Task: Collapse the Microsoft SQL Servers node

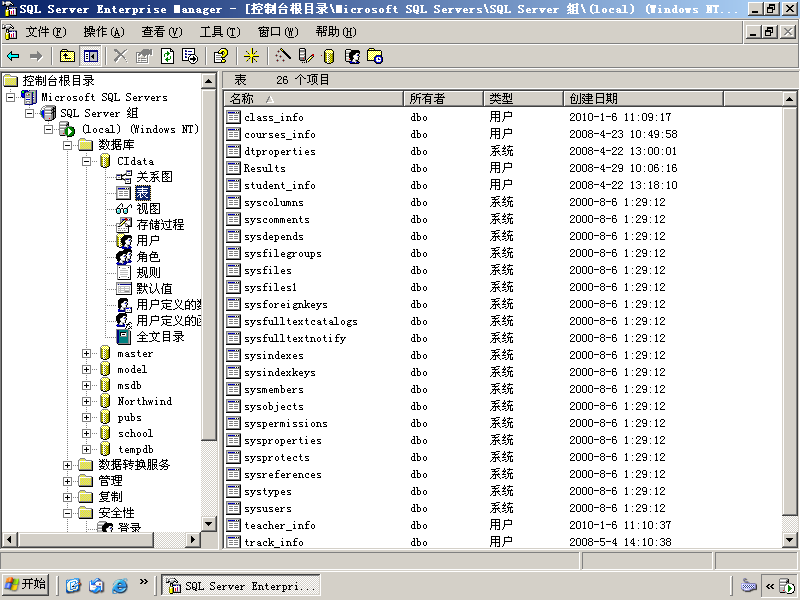Action: (10, 97)
